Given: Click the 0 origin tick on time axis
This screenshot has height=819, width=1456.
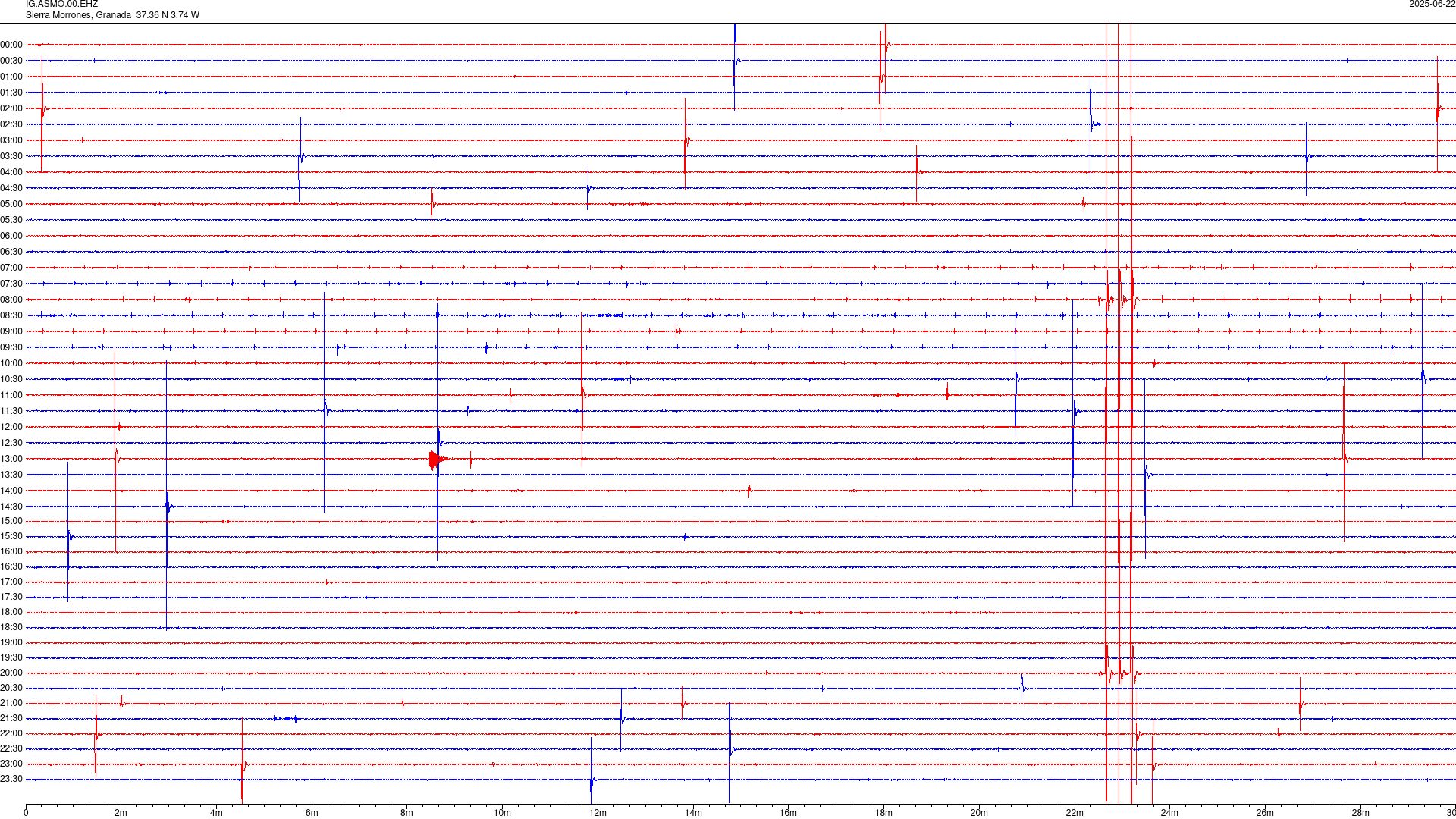Looking at the screenshot, I should click(26, 813).
